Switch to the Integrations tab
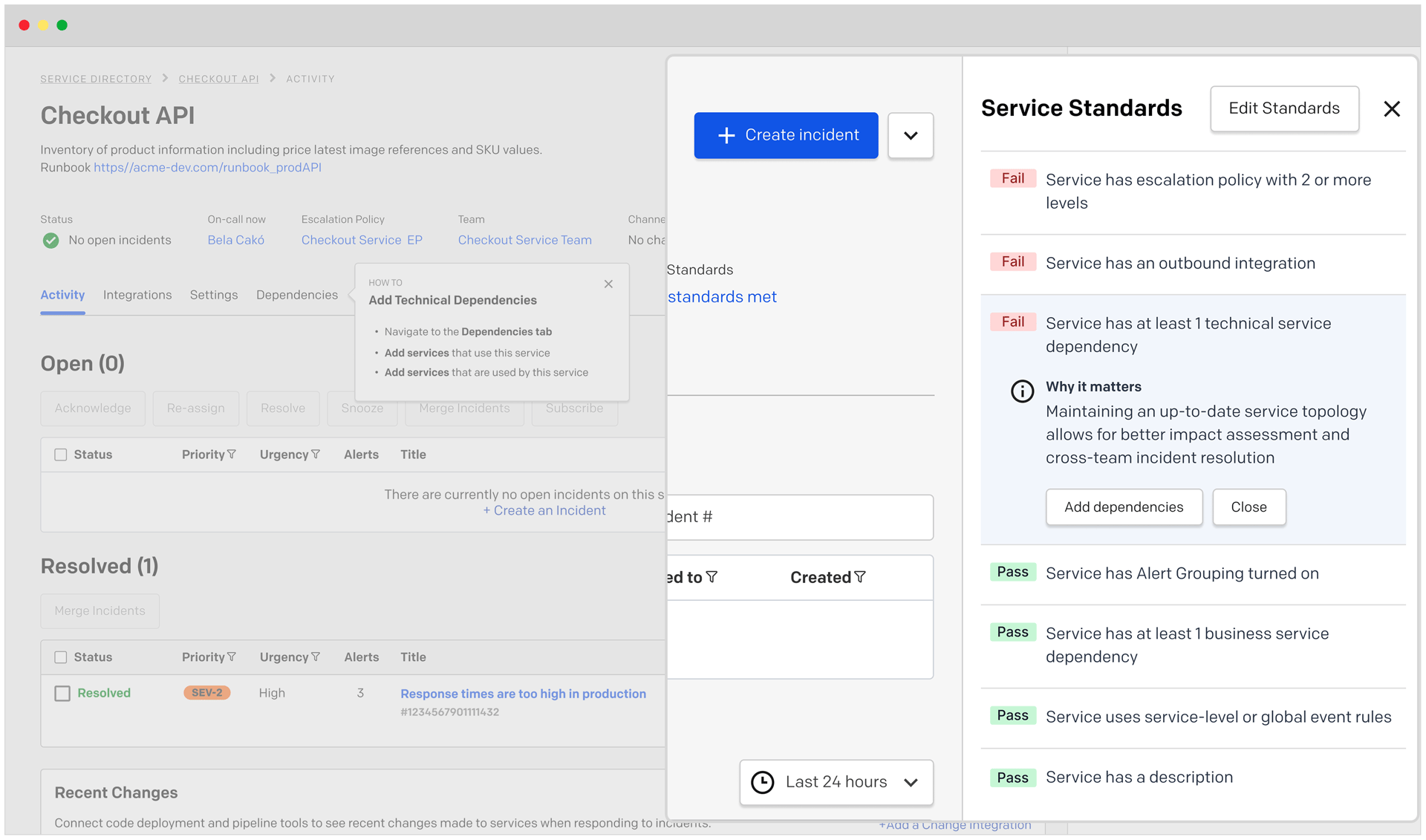This screenshot has width=1426, height=840. (137, 295)
